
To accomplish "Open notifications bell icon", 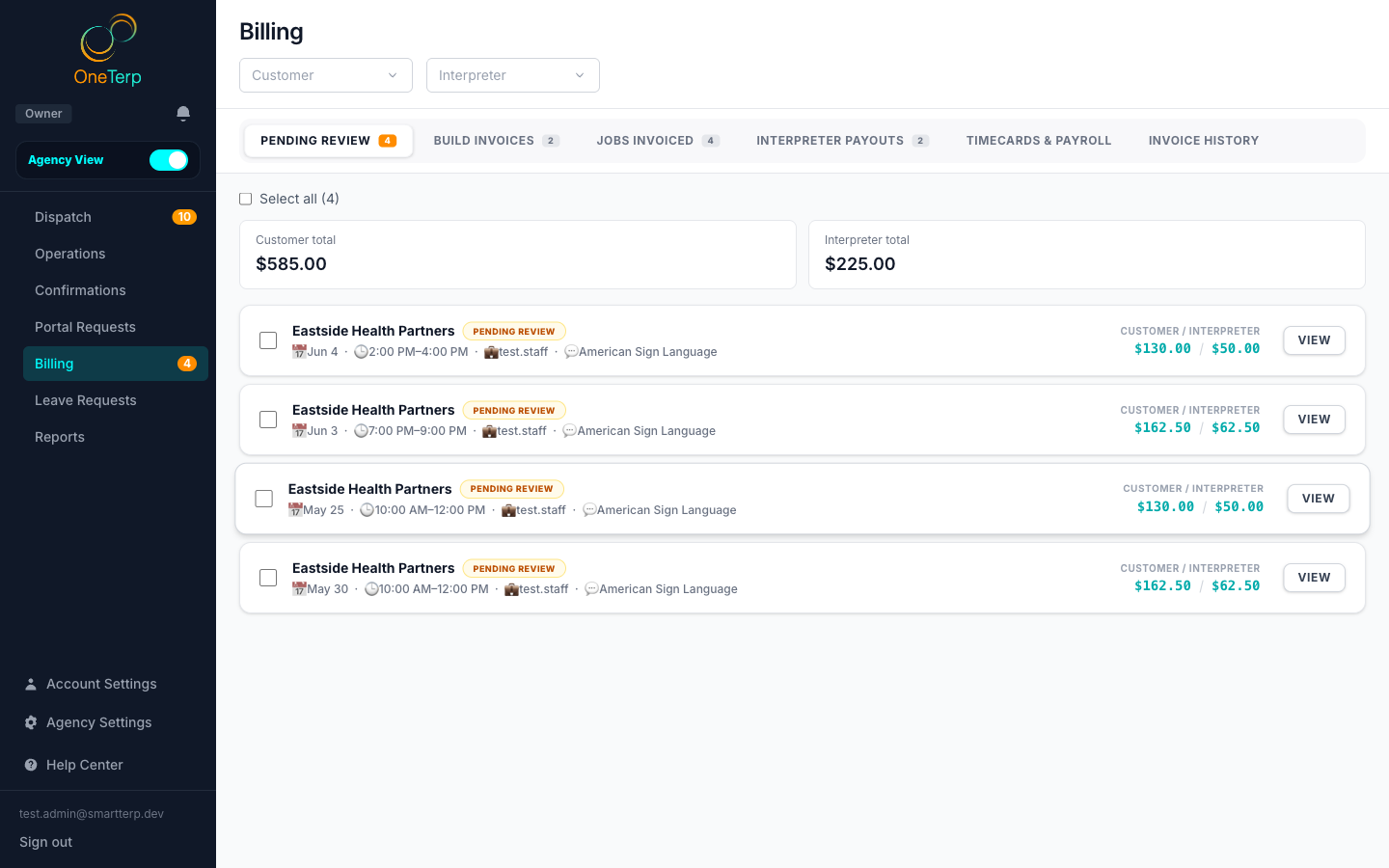I will tap(183, 114).
